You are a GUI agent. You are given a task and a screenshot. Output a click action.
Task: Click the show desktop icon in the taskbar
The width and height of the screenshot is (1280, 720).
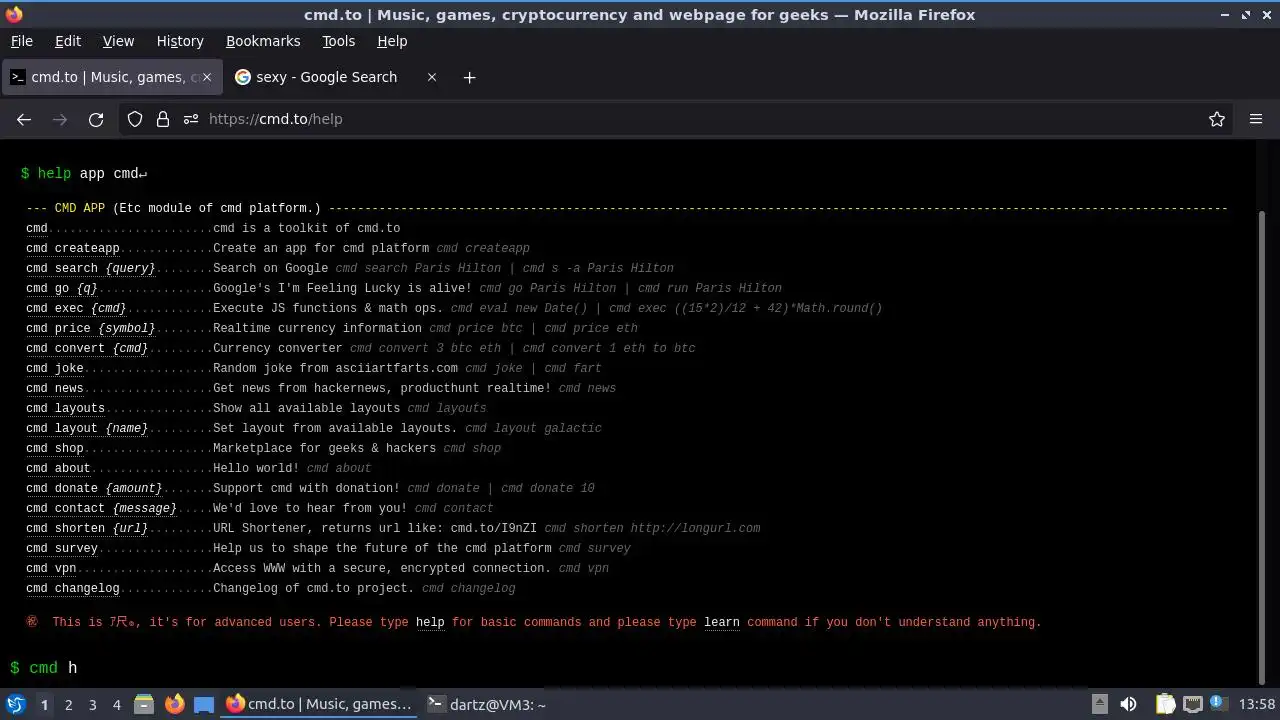tap(204, 704)
